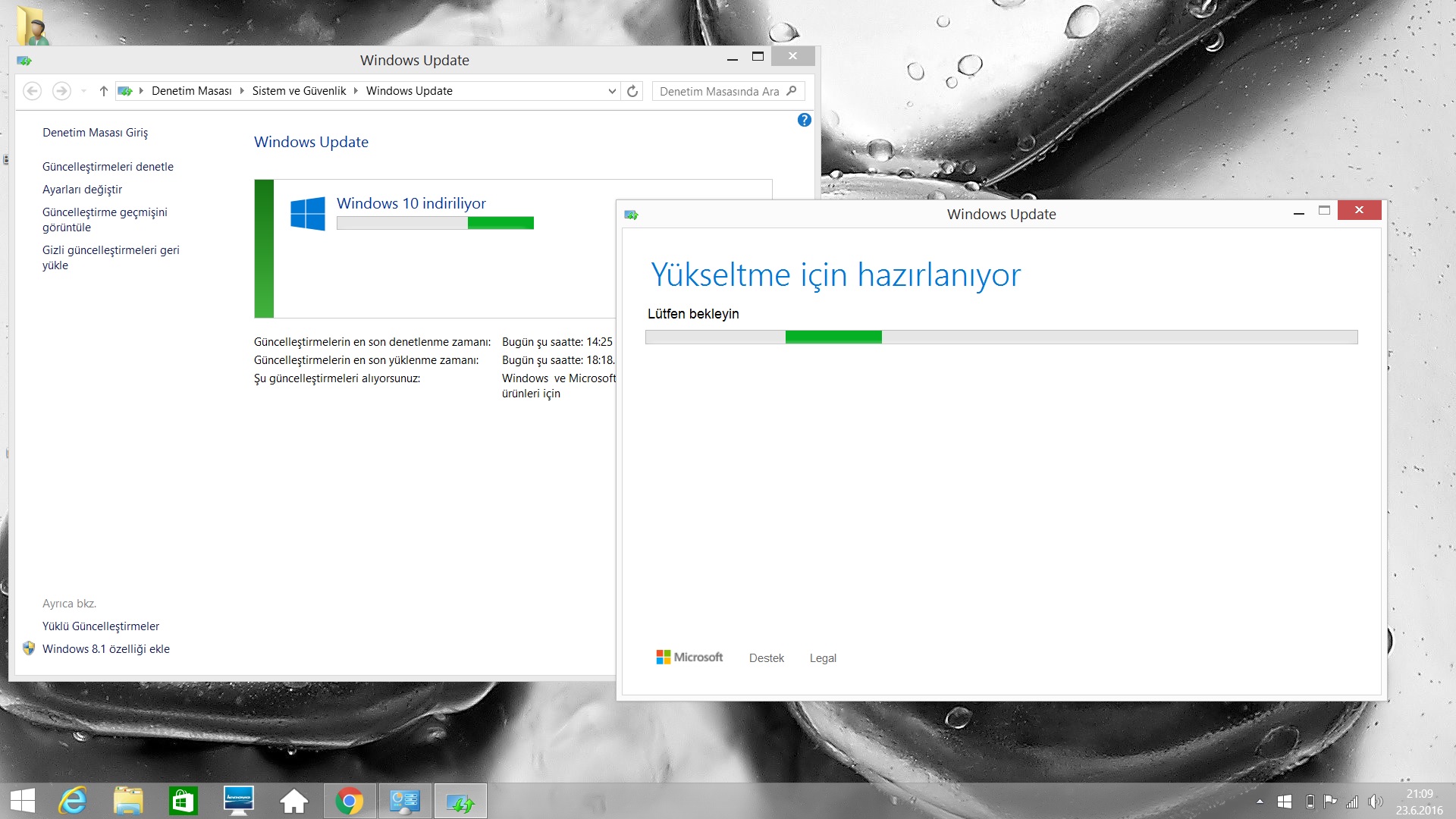Expand chevron before 'Denetim Masası' breadcrumb
1456x819 pixels.
(141, 91)
